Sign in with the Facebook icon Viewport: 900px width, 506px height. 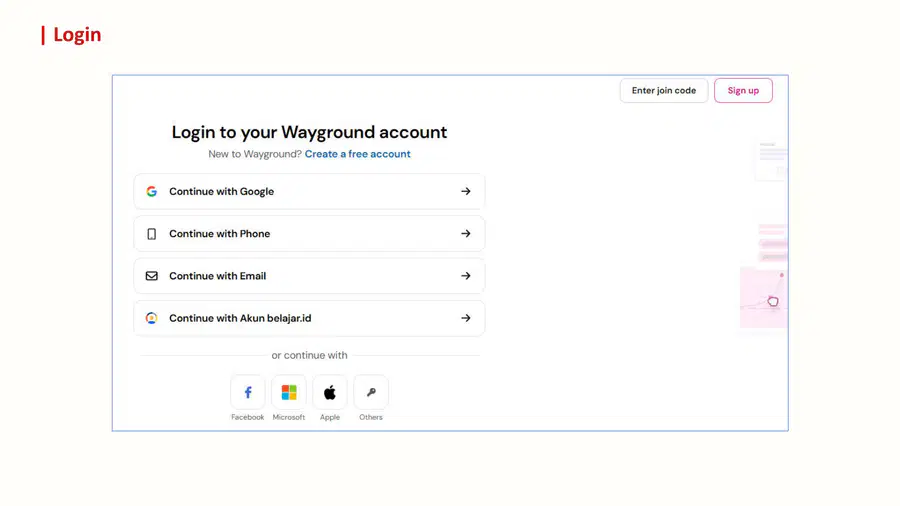pyautogui.click(x=248, y=392)
